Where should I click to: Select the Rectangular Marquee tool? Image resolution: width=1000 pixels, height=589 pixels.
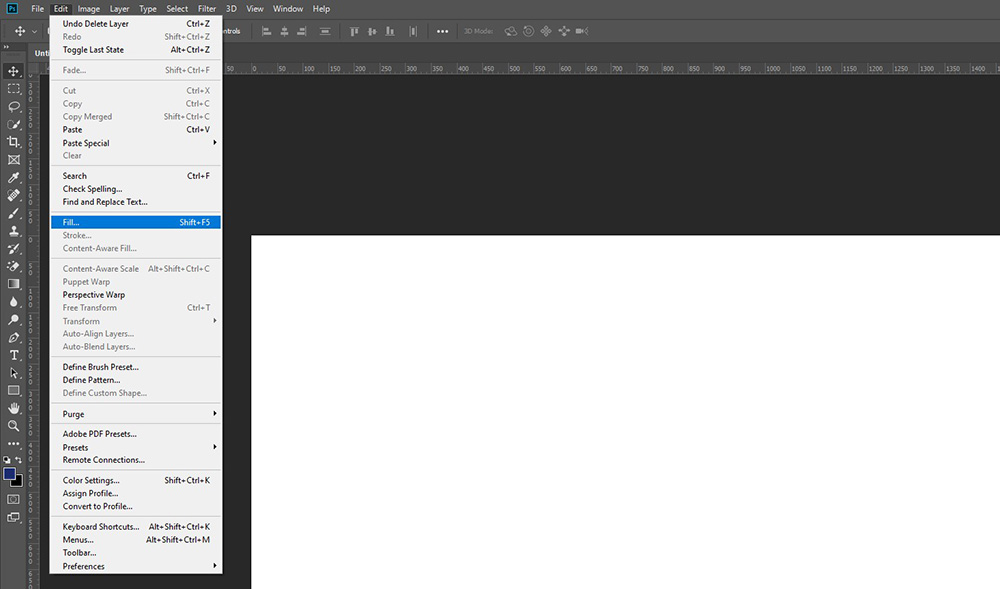(x=14, y=89)
